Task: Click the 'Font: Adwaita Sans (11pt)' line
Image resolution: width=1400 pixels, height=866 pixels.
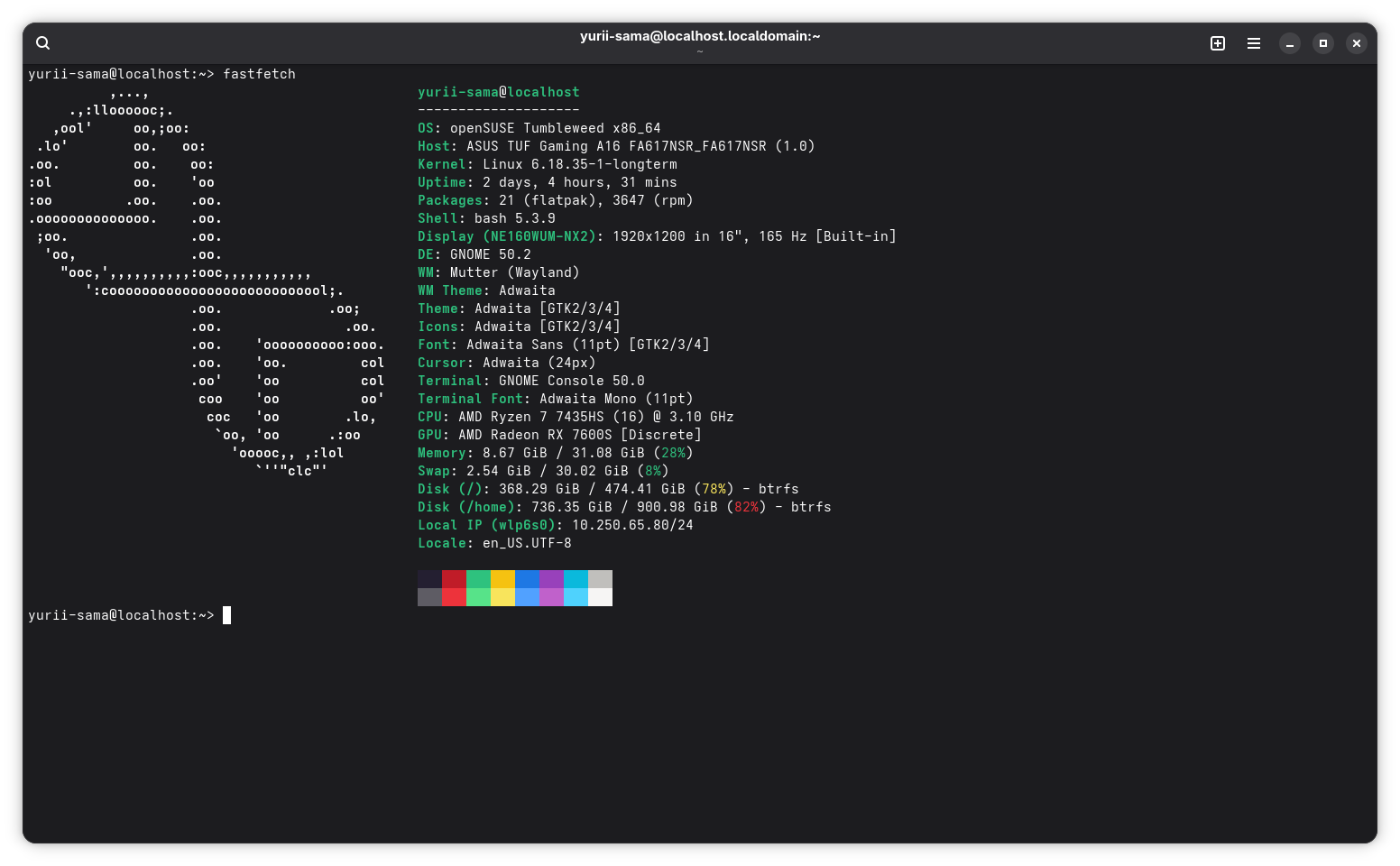Action: click(x=564, y=345)
